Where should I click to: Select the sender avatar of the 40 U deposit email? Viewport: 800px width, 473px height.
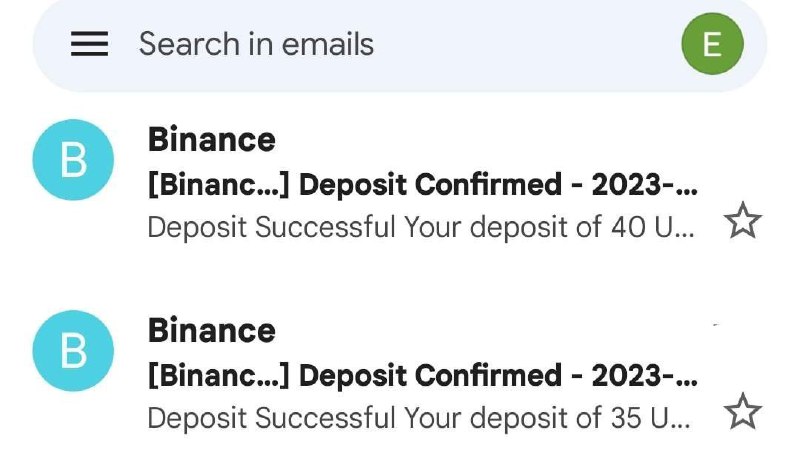tap(73, 160)
